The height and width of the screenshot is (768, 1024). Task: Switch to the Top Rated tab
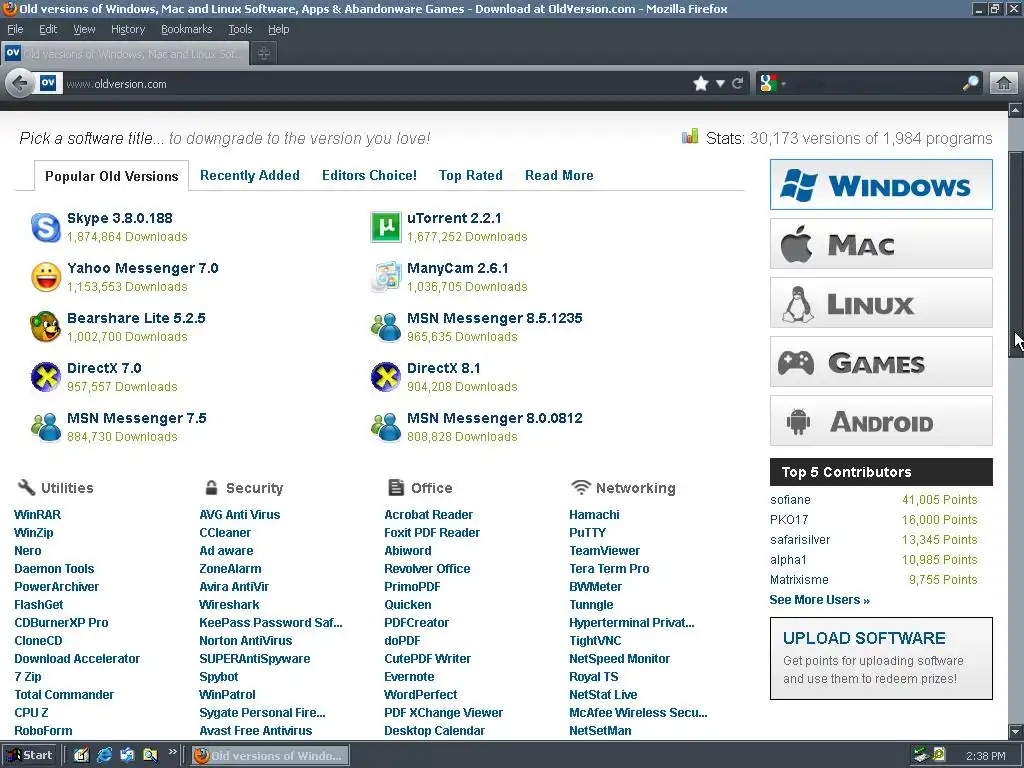pyautogui.click(x=471, y=176)
